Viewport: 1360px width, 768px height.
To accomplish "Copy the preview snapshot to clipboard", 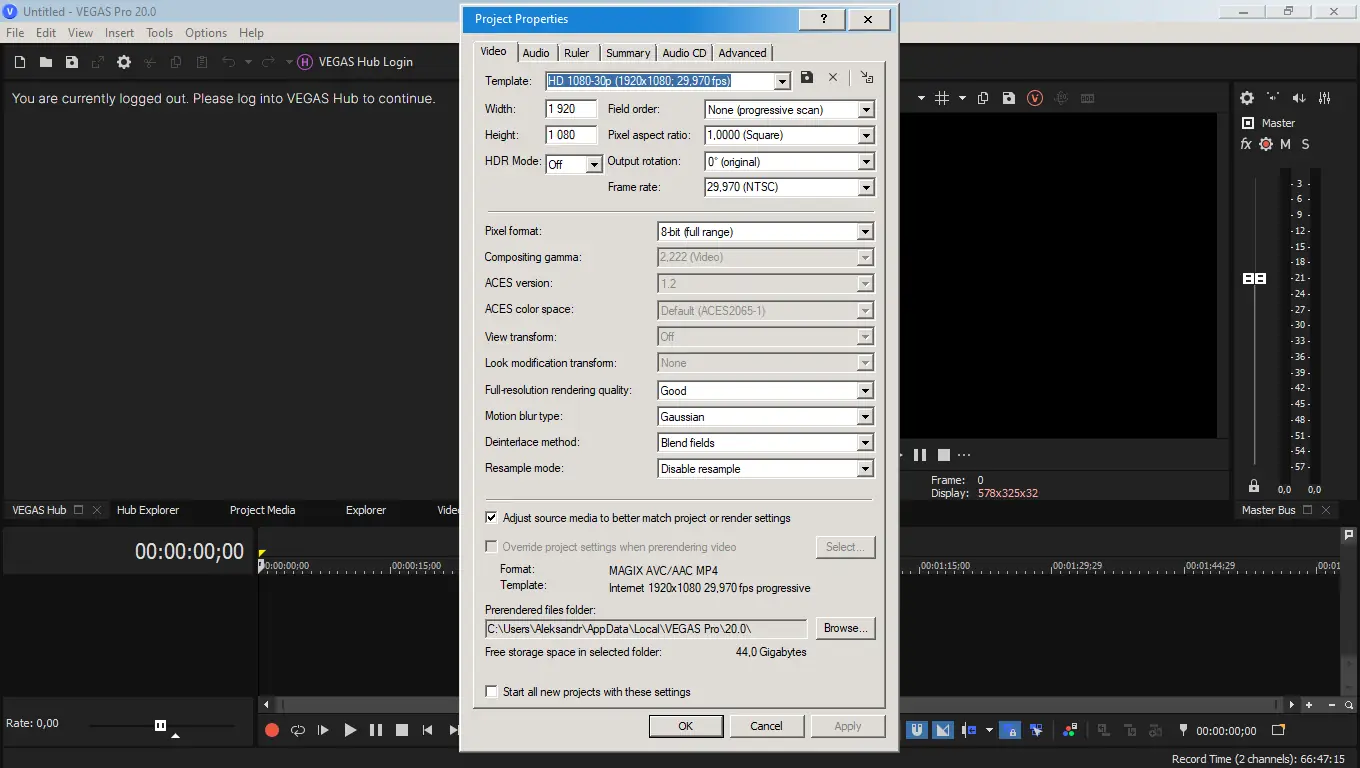I will pyautogui.click(x=983, y=98).
